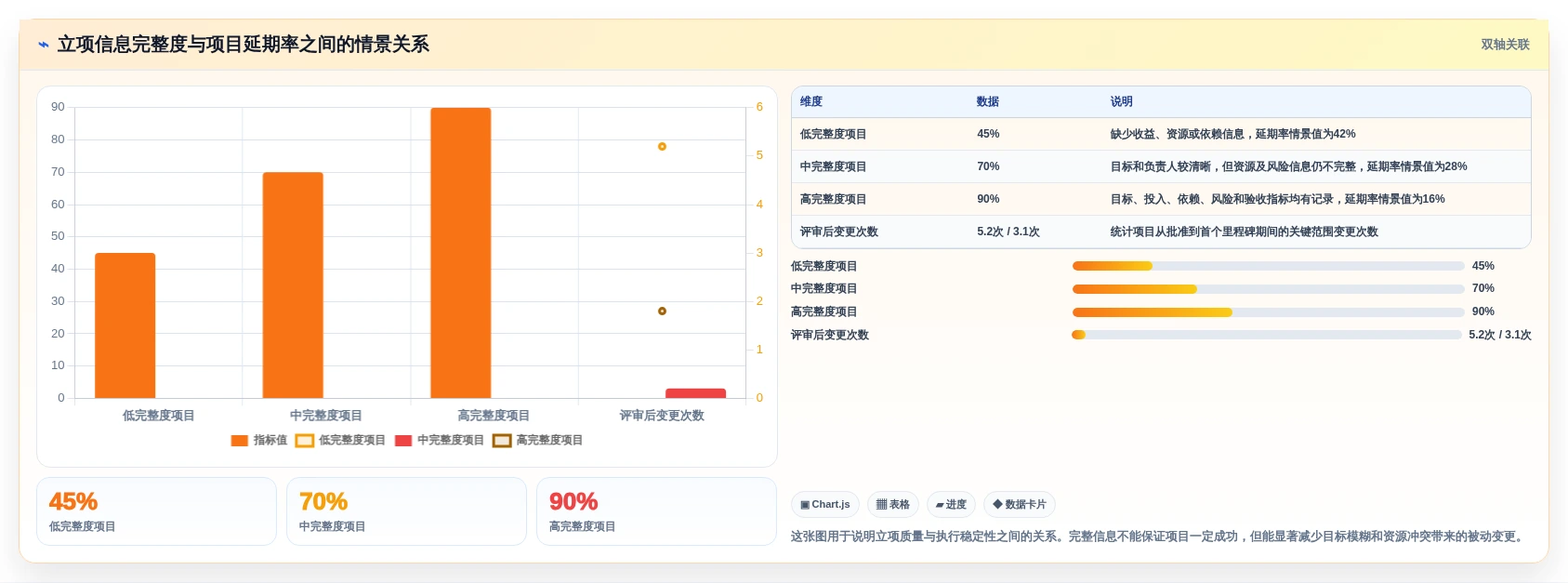Click the 70% progress bar for 中完整度项目
1568x583 pixels.
point(1269,289)
